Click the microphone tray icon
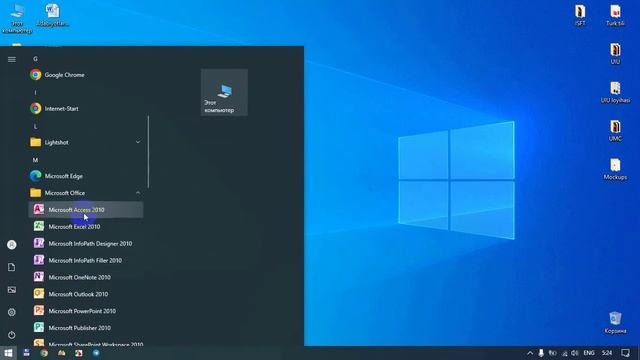The image size is (640, 360). (x=541, y=353)
